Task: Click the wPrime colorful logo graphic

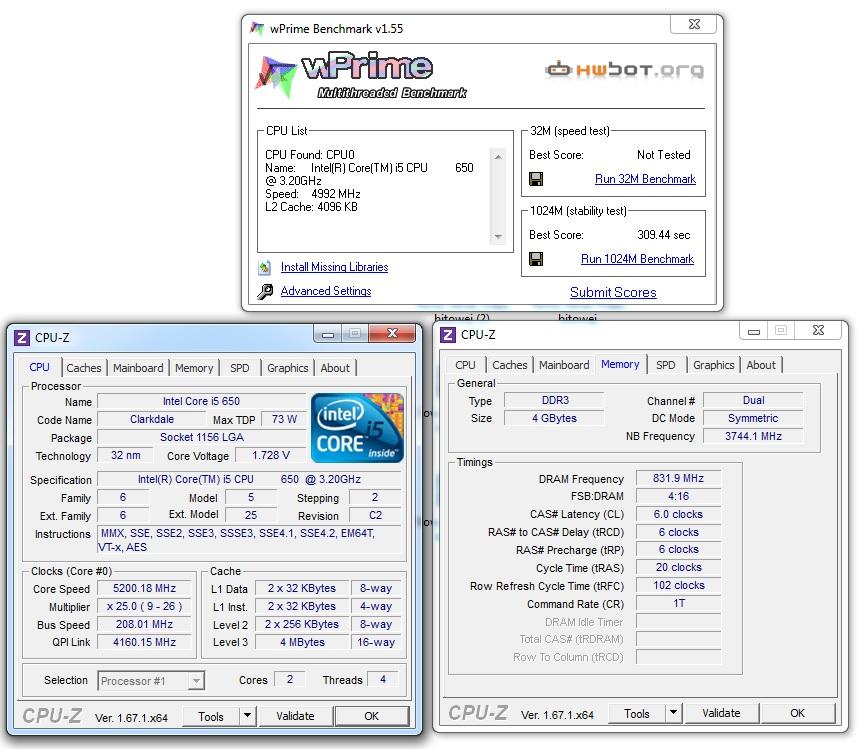Action: [276, 76]
